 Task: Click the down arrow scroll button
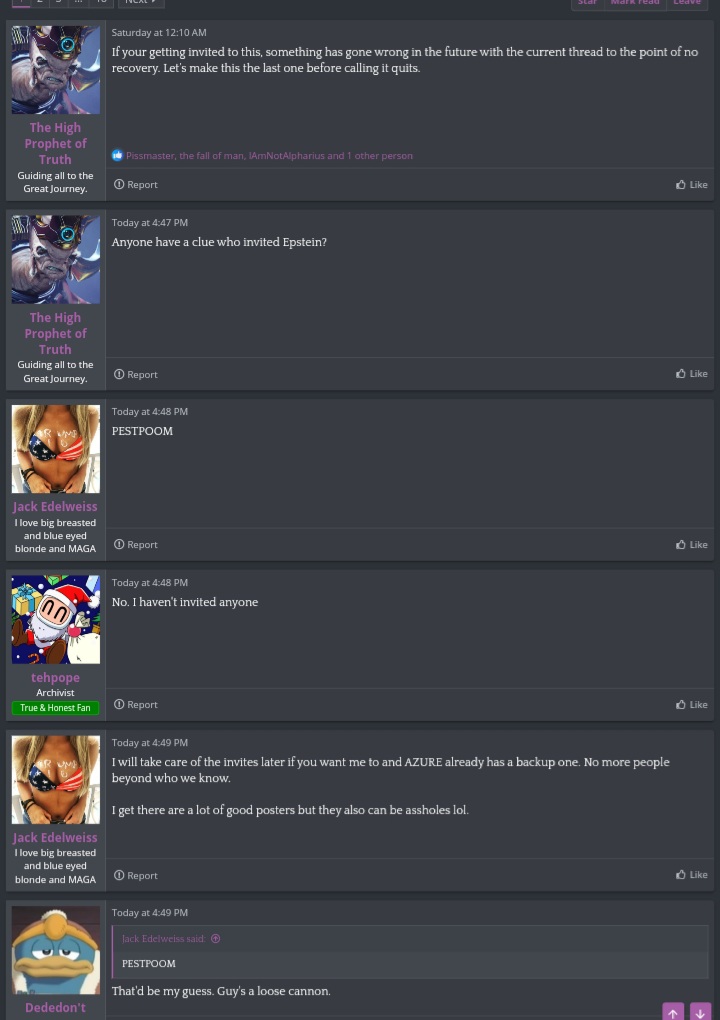[700, 1012]
